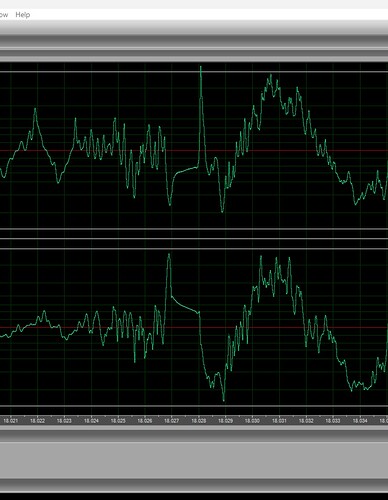Image resolution: width=388 pixels, height=500 pixels.
Task: Click inside the lower channel waveform
Action: [x=194, y=327]
